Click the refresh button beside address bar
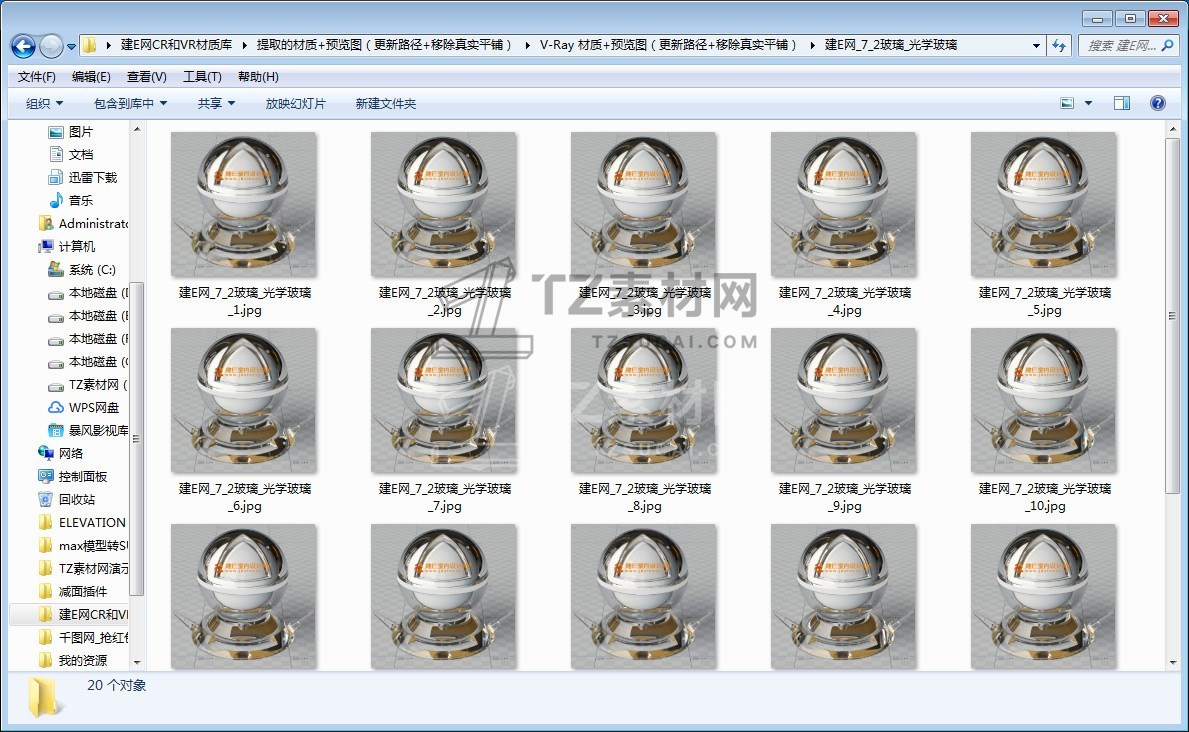The image size is (1189, 732). tap(1059, 46)
